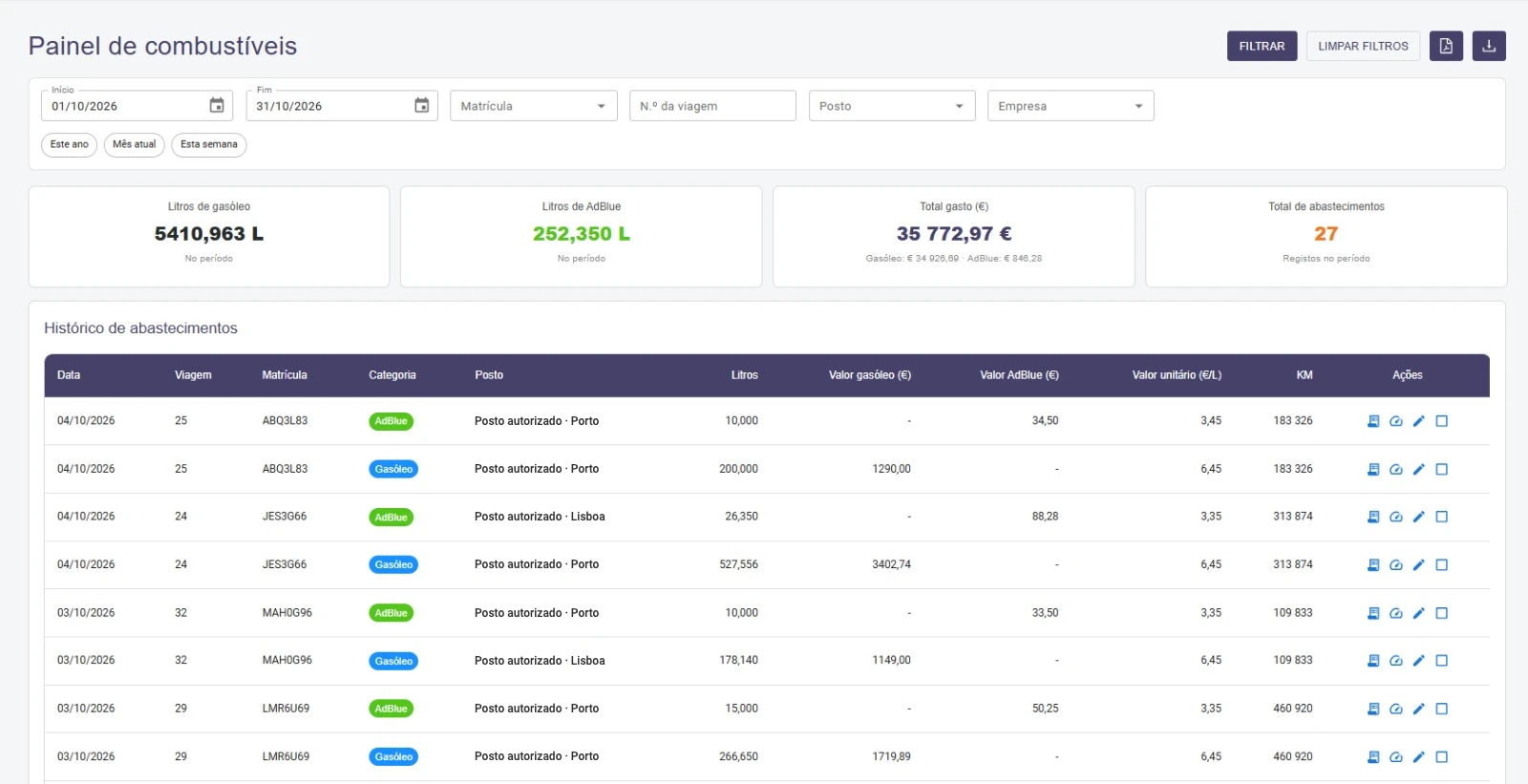The width and height of the screenshot is (1528, 784).
Task: Open the Fim date calendar picker
Action: (x=422, y=106)
